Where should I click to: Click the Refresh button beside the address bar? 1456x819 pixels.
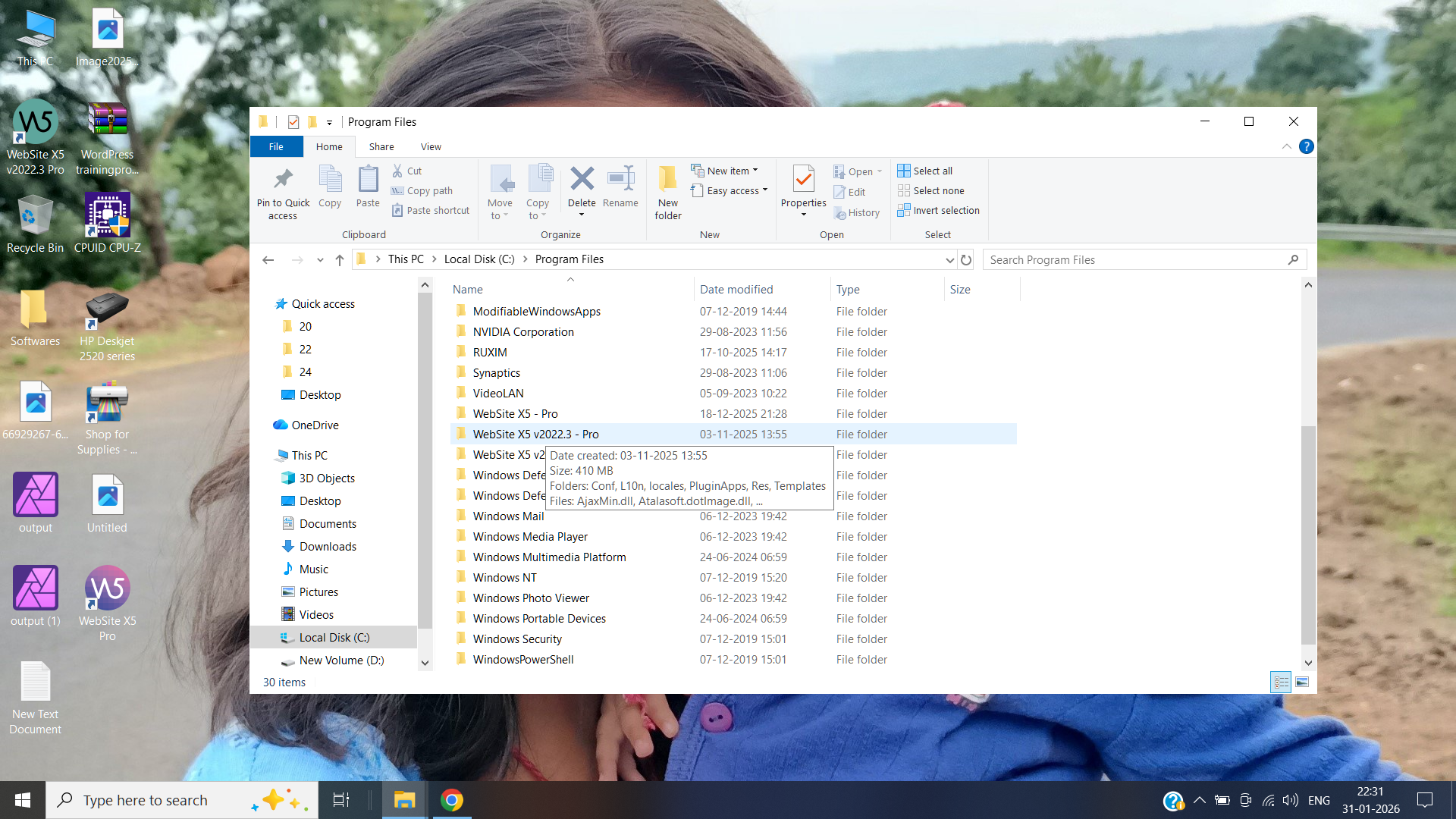965,260
